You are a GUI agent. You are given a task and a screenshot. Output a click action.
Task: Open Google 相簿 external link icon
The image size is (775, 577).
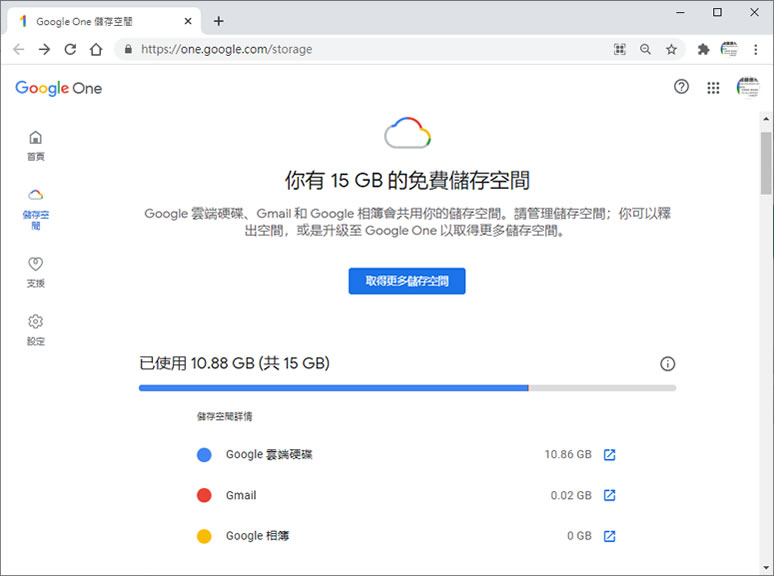coord(609,536)
